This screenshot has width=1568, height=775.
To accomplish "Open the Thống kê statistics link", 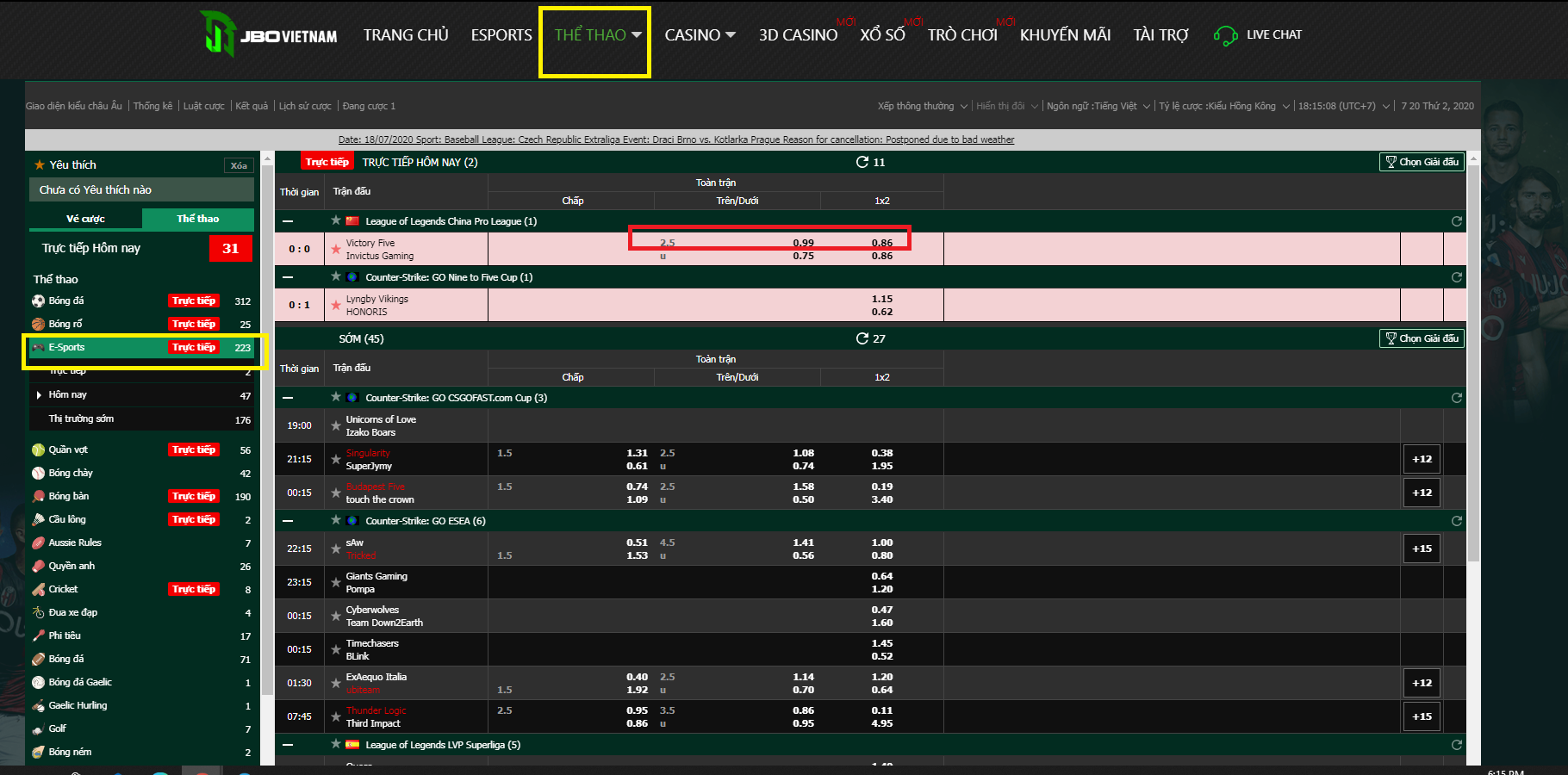I will (x=152, y=106).
